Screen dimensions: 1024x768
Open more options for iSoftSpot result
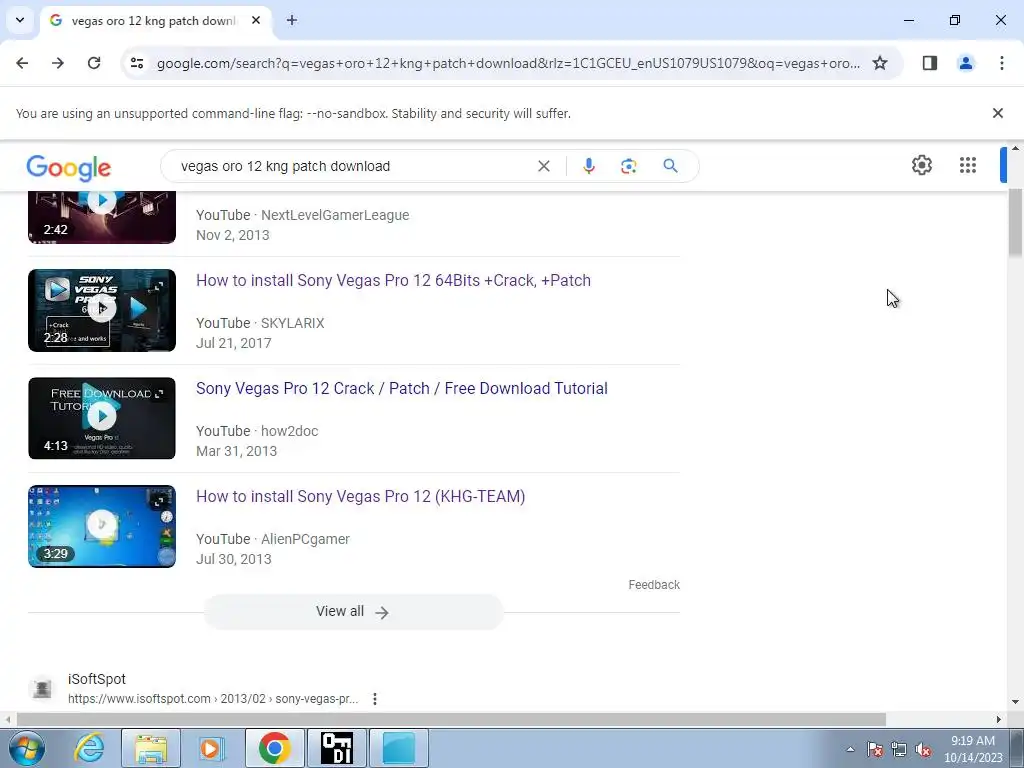[374, 699]
